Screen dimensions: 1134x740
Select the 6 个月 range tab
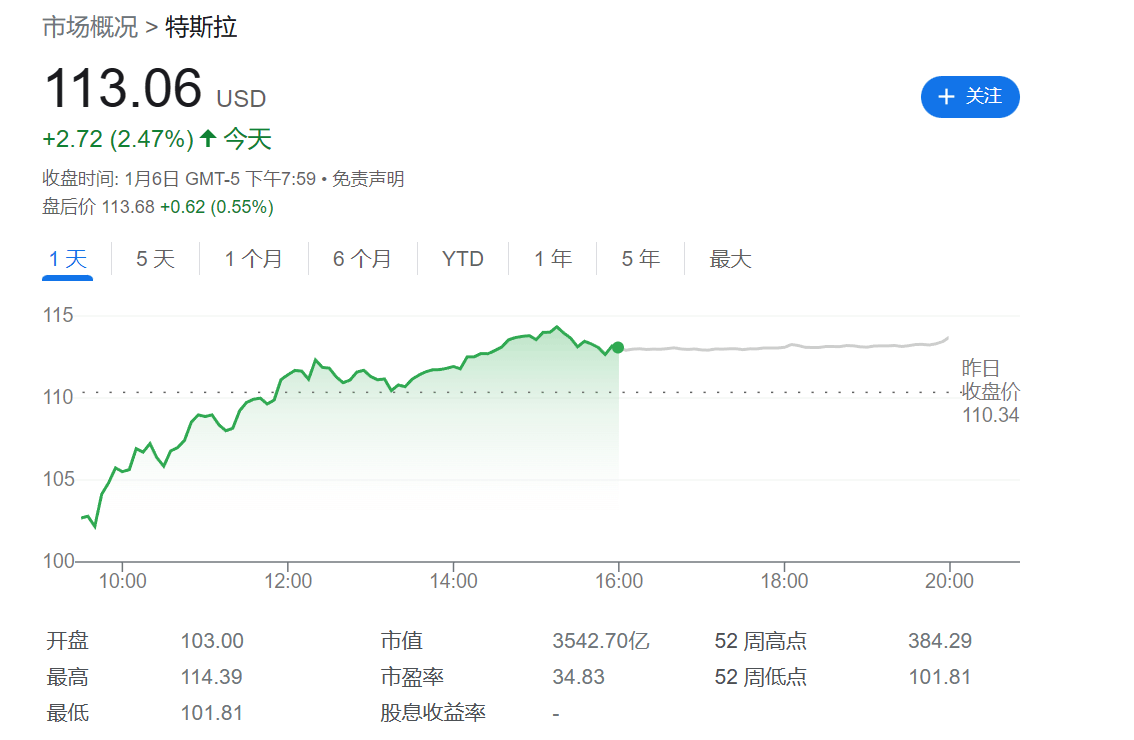(362, 259)
